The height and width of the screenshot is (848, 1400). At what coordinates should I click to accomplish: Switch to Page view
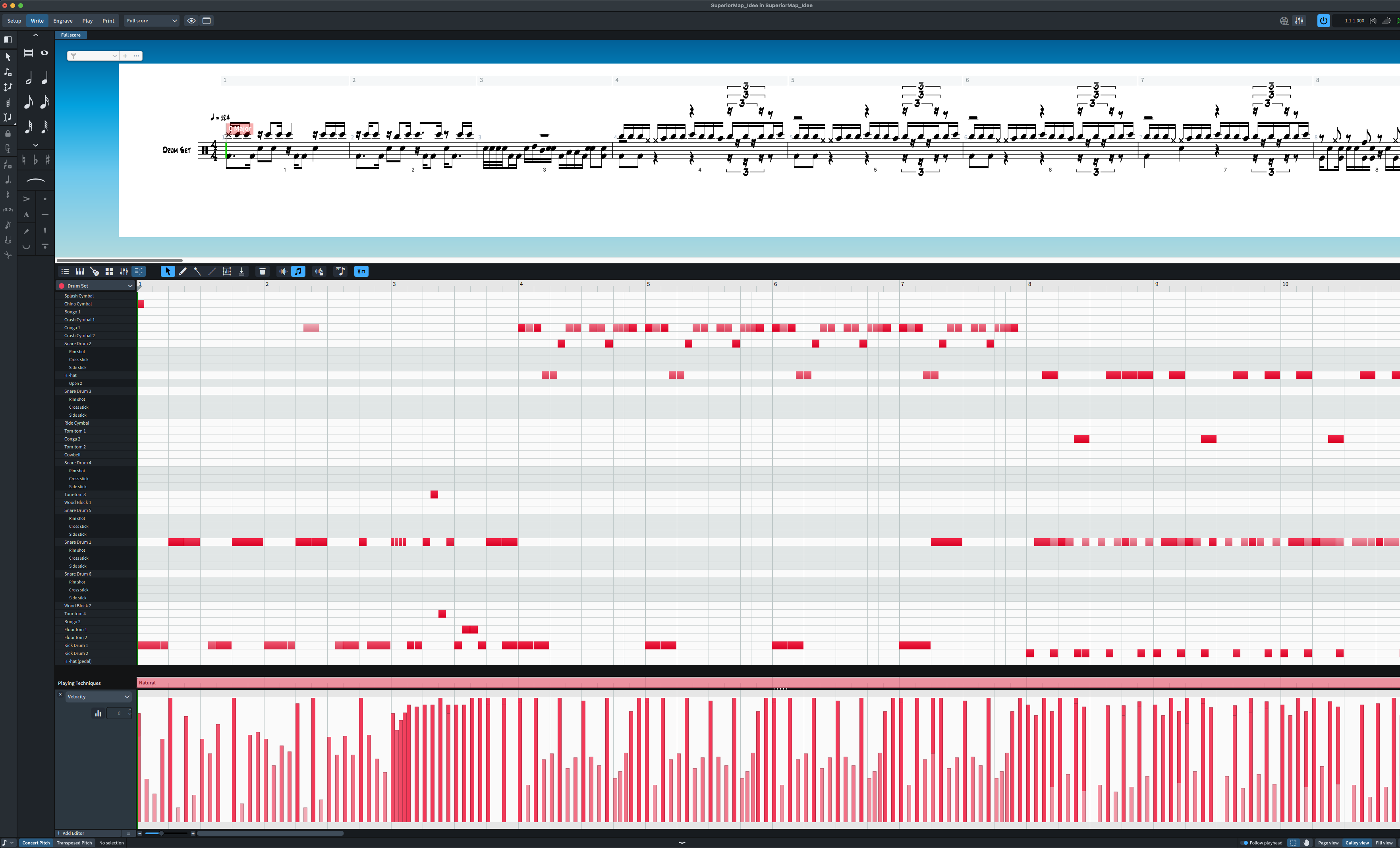point(1328,843)
